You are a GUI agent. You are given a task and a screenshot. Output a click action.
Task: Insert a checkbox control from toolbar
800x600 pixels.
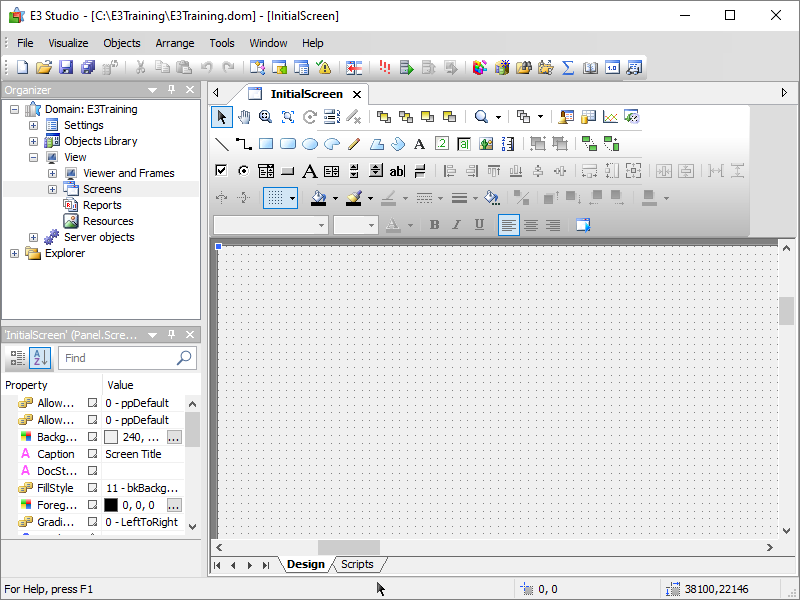point(222,171)
